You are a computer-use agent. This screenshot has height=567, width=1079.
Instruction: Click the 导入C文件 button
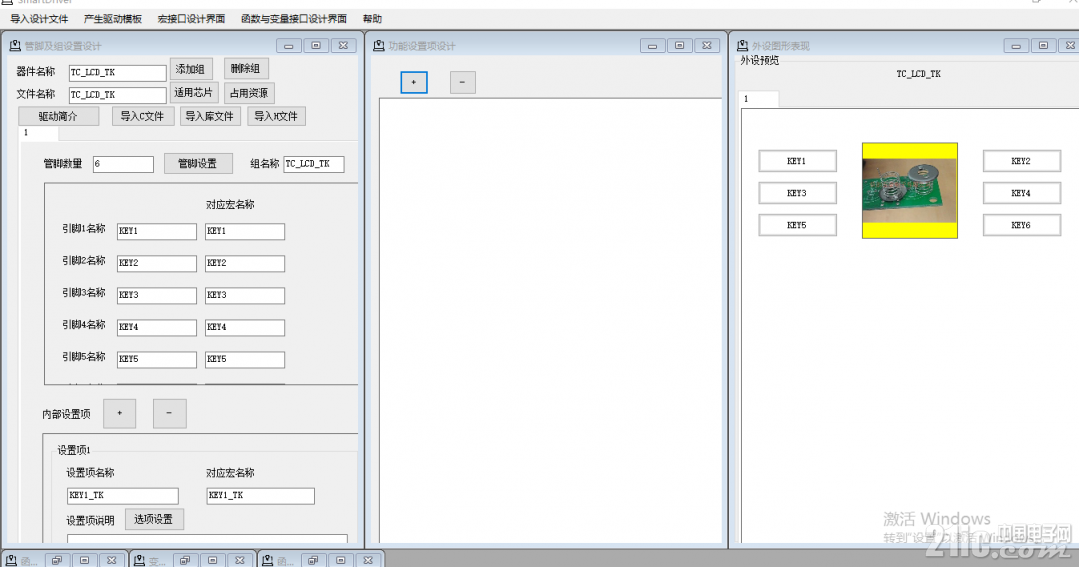(142, 116)
